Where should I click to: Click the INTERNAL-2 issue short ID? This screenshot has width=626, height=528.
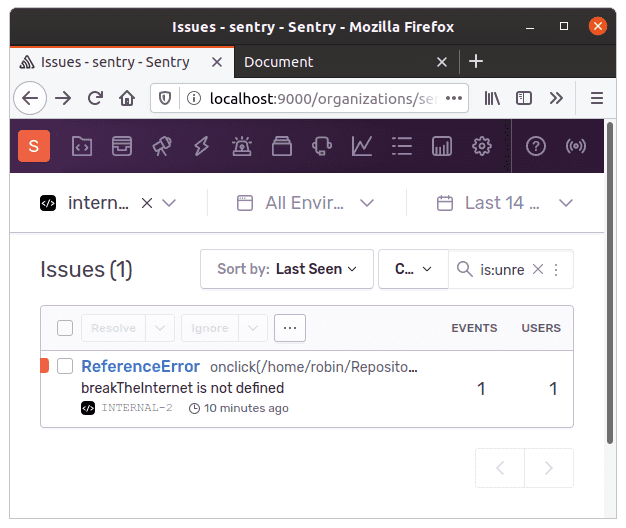pos(137,408)
